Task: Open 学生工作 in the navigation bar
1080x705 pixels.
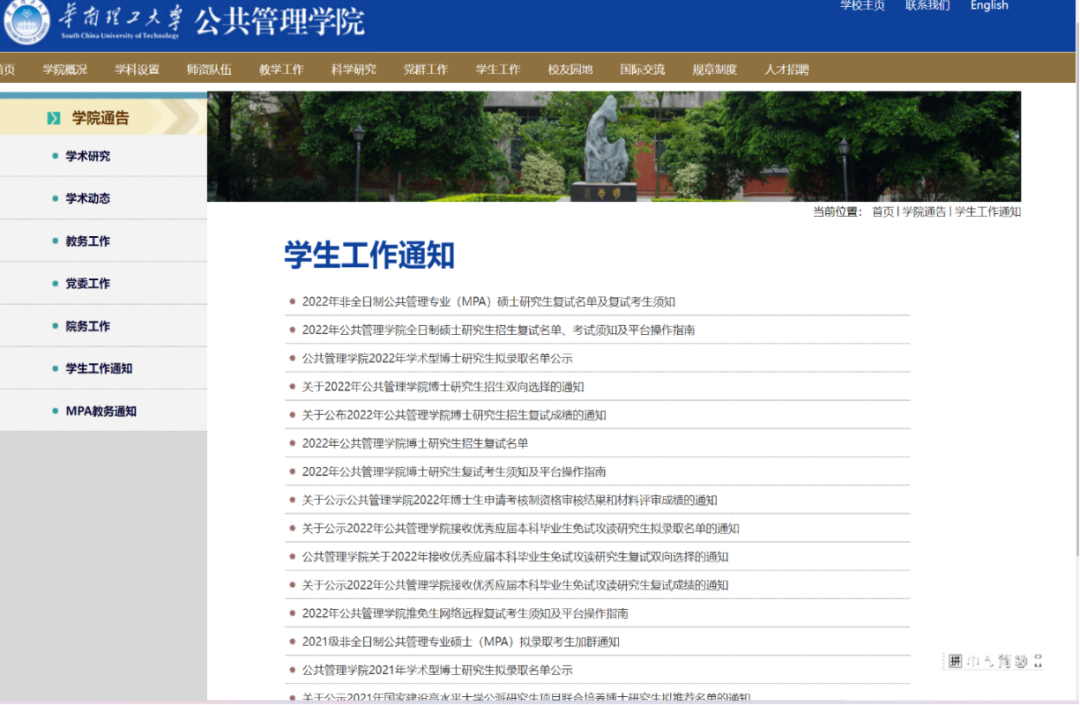Action: click(x=498, y=70)
